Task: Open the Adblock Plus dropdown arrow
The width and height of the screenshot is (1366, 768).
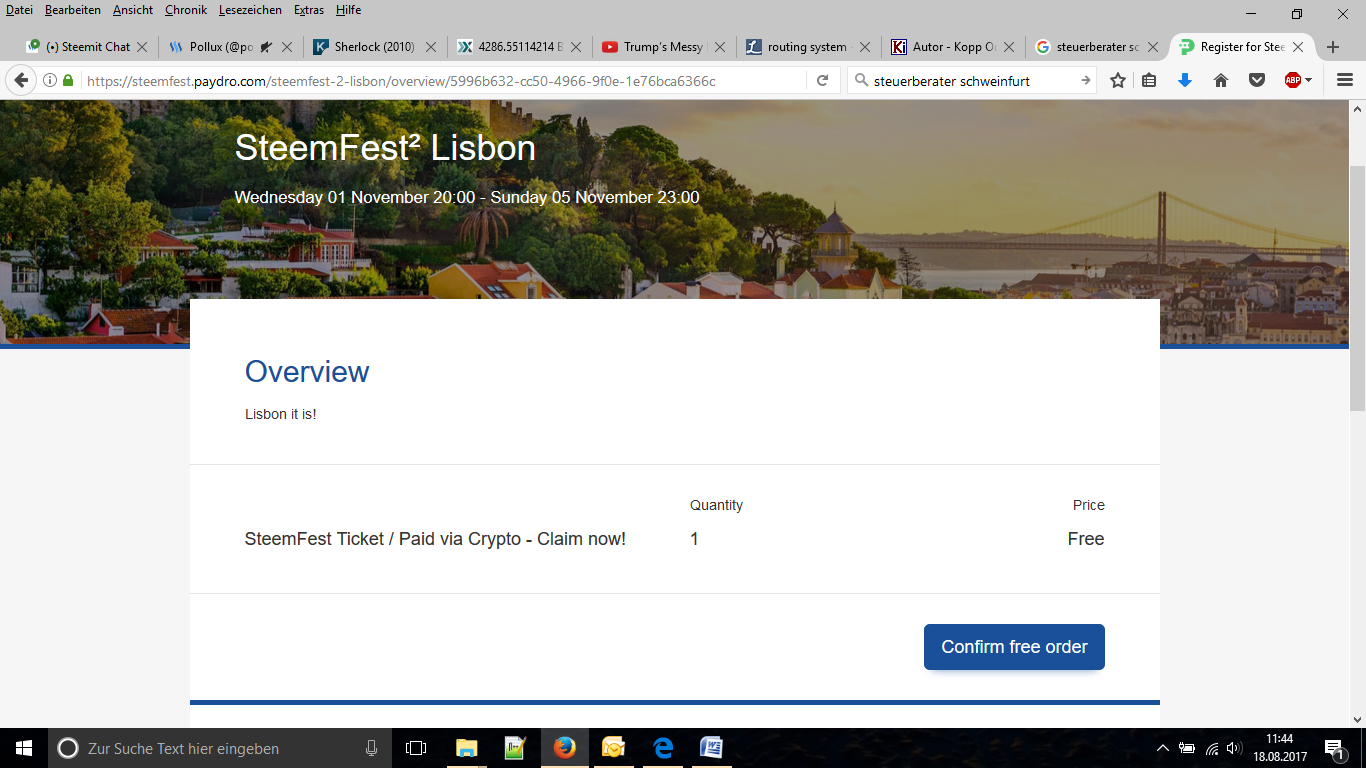Action: (1309, 81)
